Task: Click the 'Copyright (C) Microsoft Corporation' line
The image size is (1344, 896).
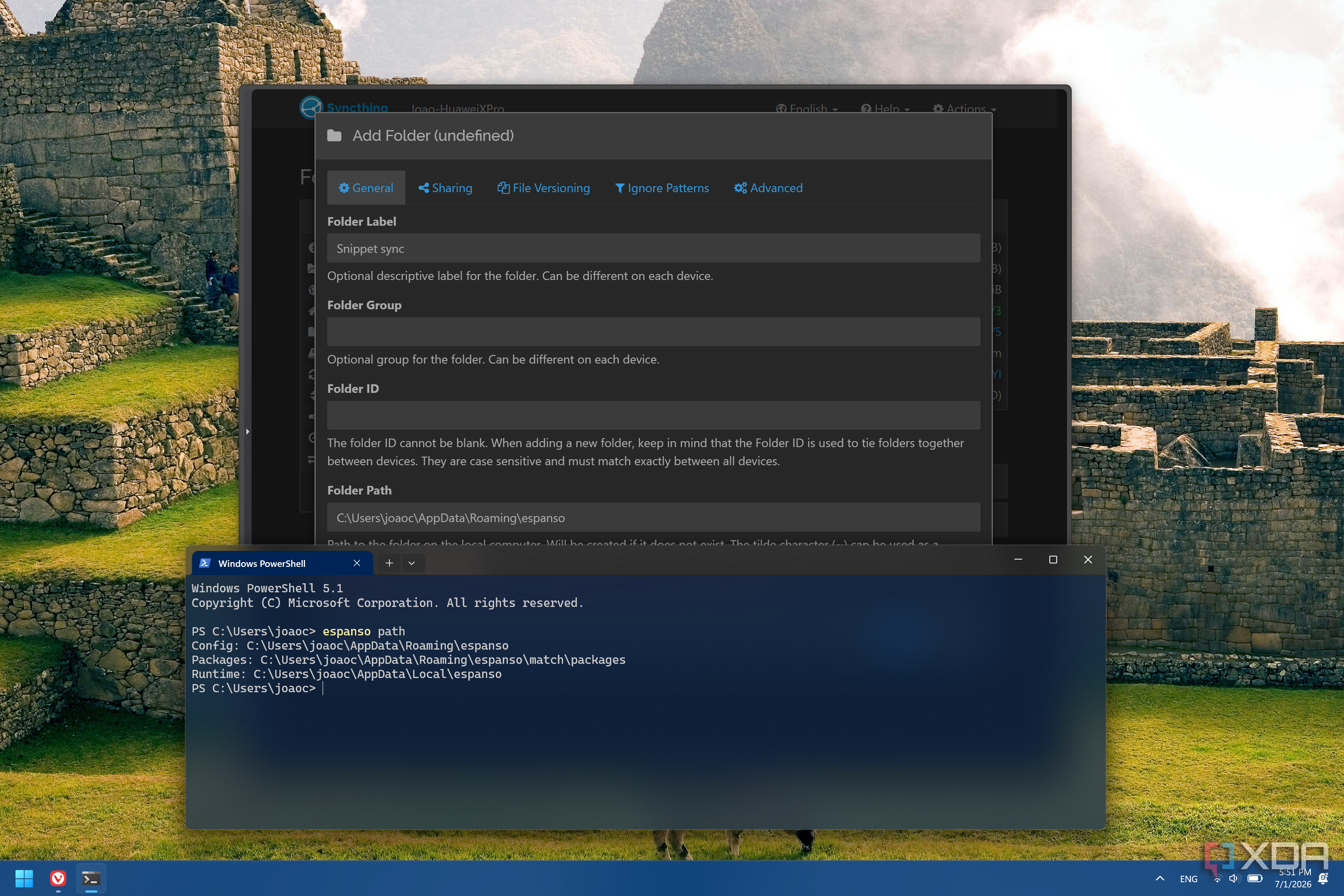Action: pos(387,602)
